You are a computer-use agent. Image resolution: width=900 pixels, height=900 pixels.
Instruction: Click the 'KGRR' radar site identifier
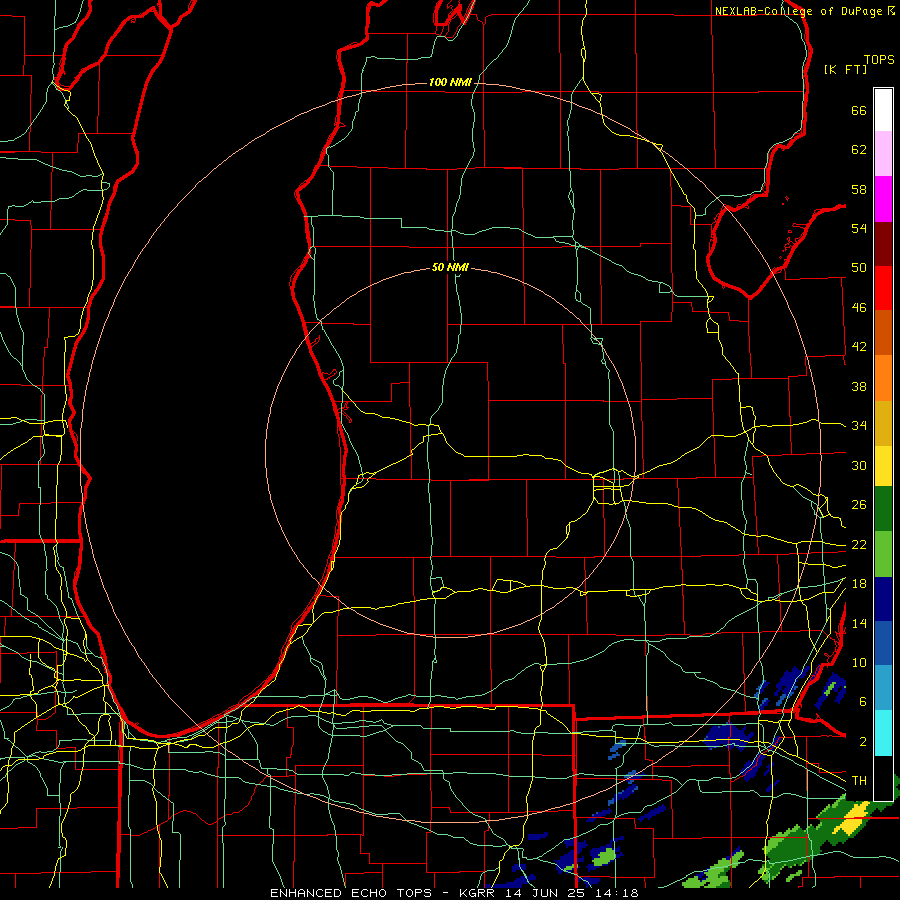pyautogui.click(x=479, y=893)
